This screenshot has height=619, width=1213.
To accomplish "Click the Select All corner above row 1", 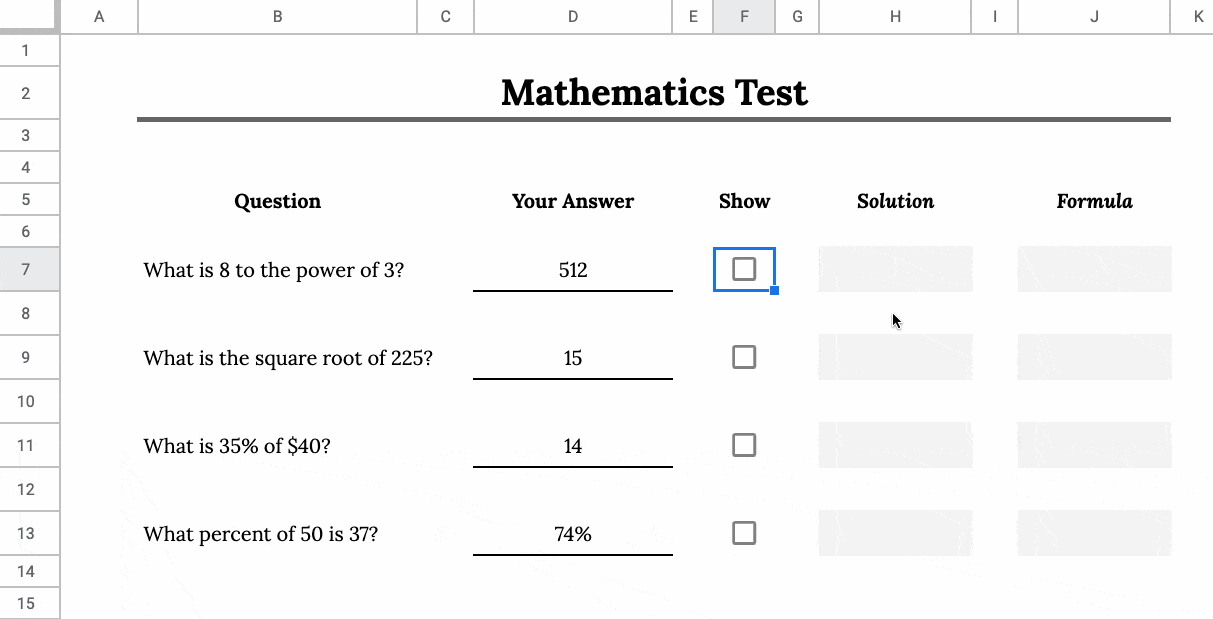I will tap(30, 16).
